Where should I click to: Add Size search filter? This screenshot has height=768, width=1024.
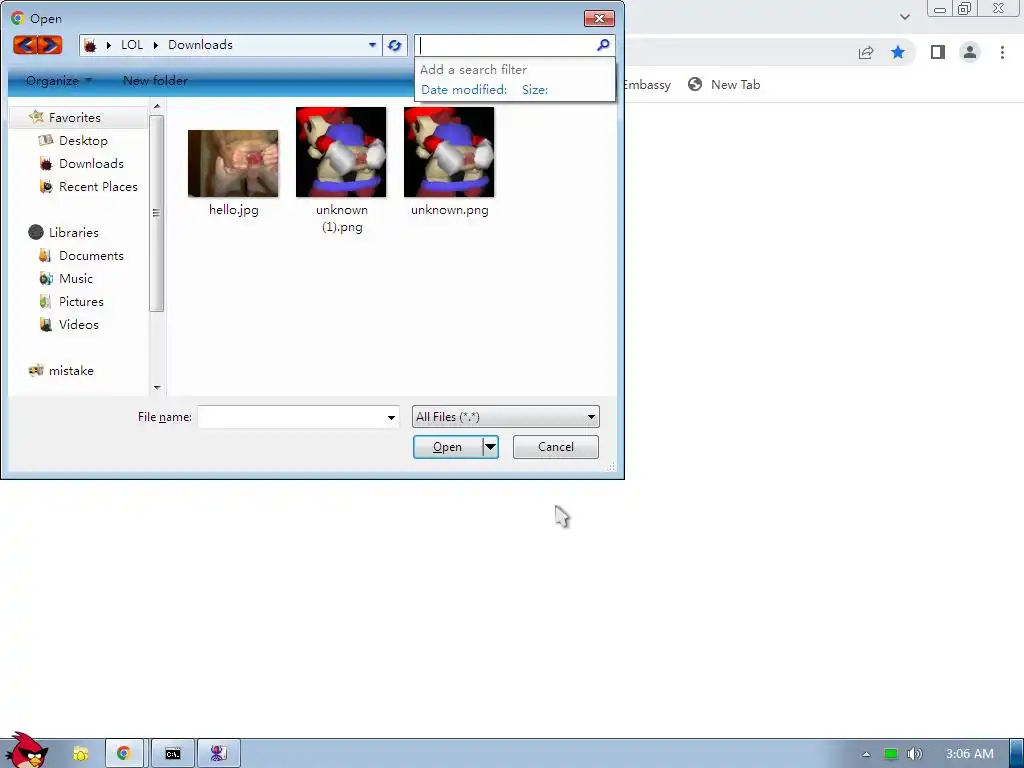pyautogui.click(x=535, y=89)
